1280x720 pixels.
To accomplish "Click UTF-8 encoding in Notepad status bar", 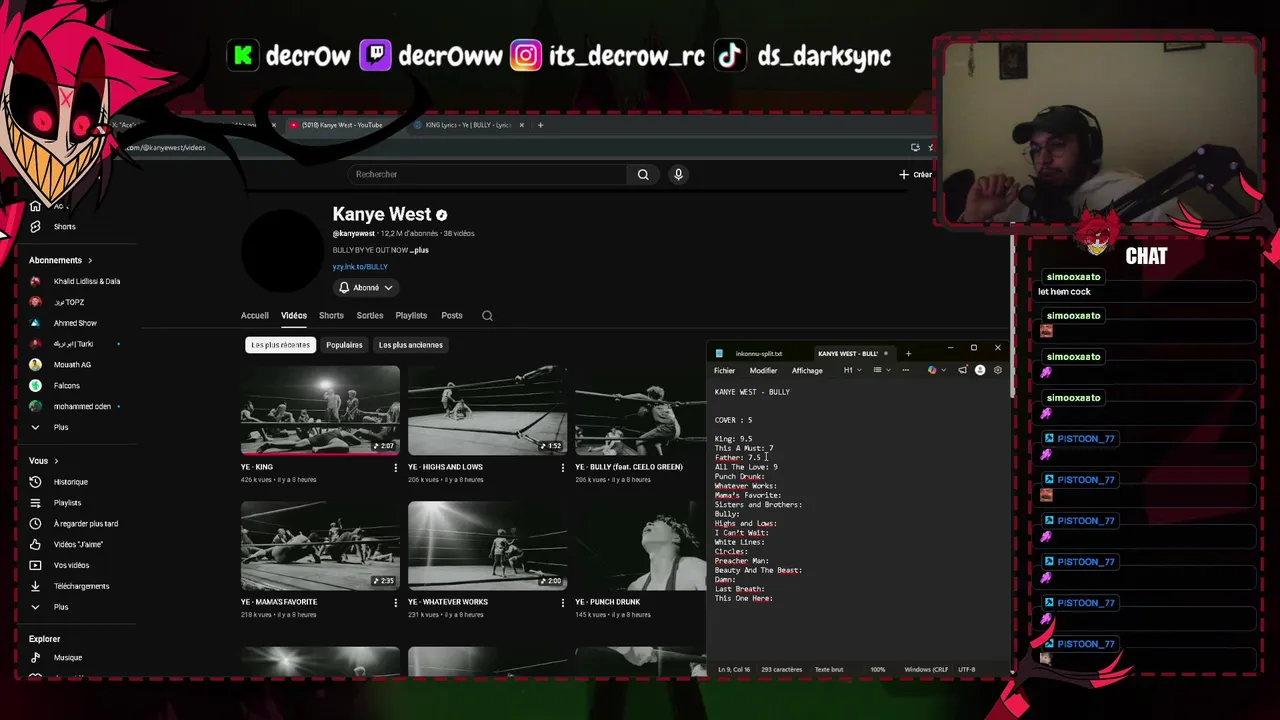I will click(x=967, y=669).
